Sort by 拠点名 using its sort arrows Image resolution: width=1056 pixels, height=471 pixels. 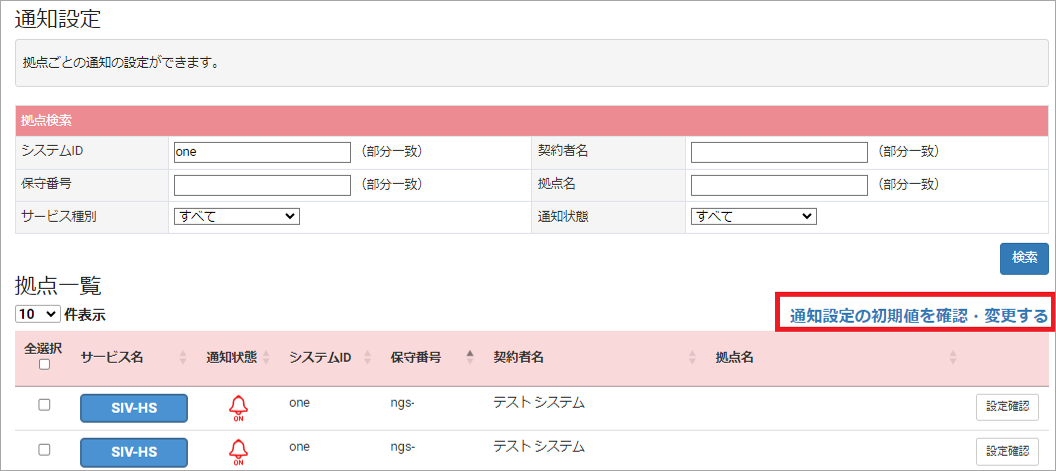[952, 358]
